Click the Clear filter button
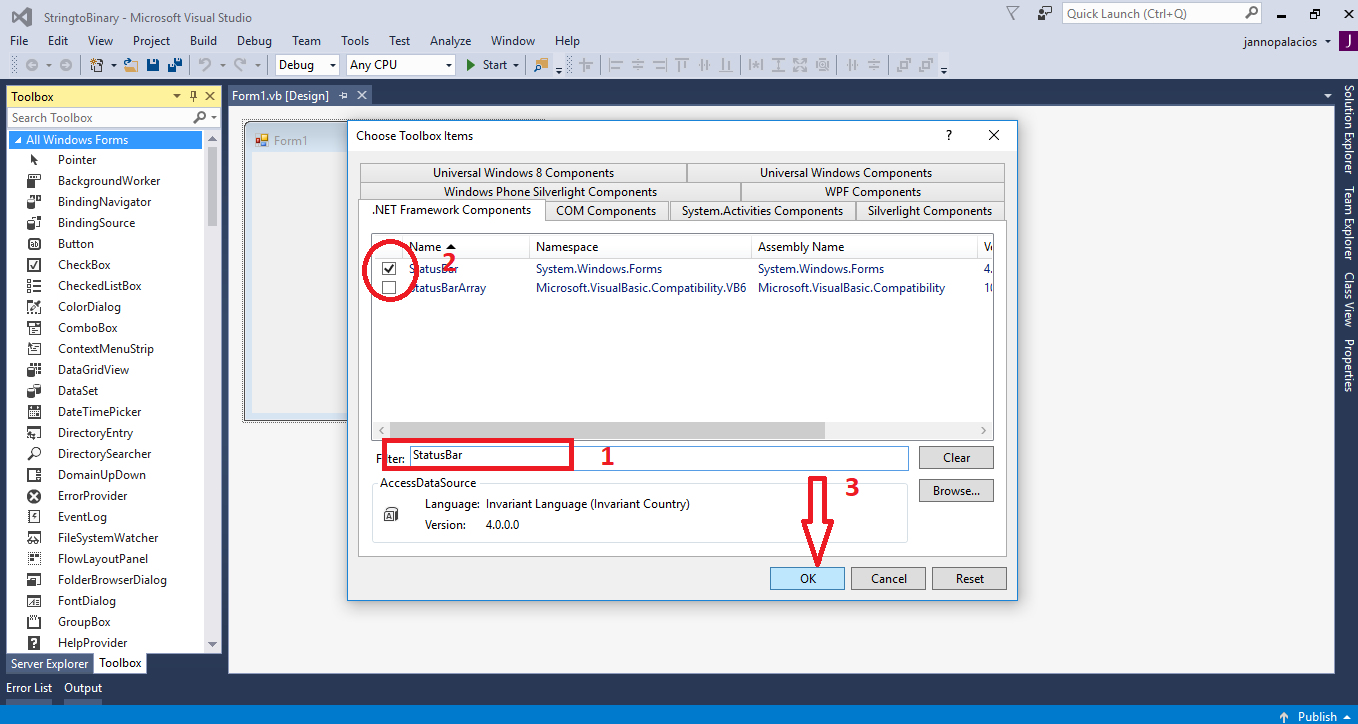 (x=957, y=458)
